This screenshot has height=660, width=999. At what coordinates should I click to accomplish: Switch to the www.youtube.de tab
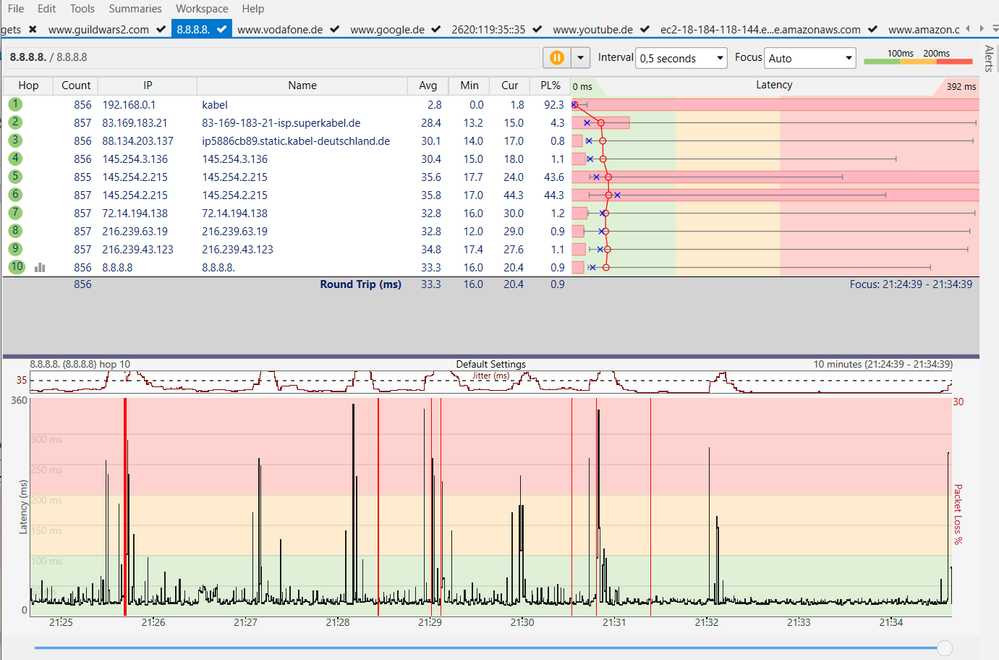click(x=593, y=30)
